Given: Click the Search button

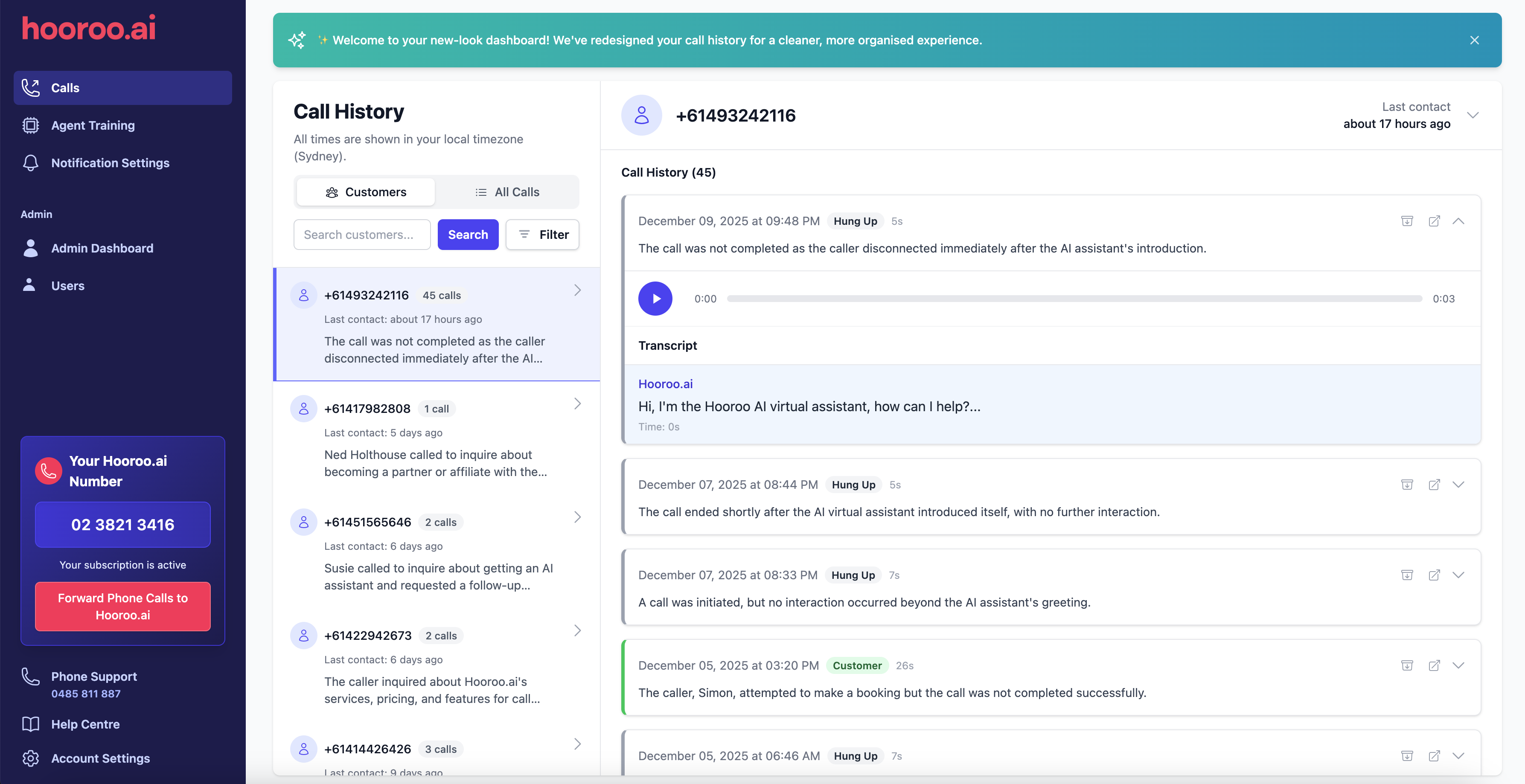Looking at the screenshot, I should (468, 234).
